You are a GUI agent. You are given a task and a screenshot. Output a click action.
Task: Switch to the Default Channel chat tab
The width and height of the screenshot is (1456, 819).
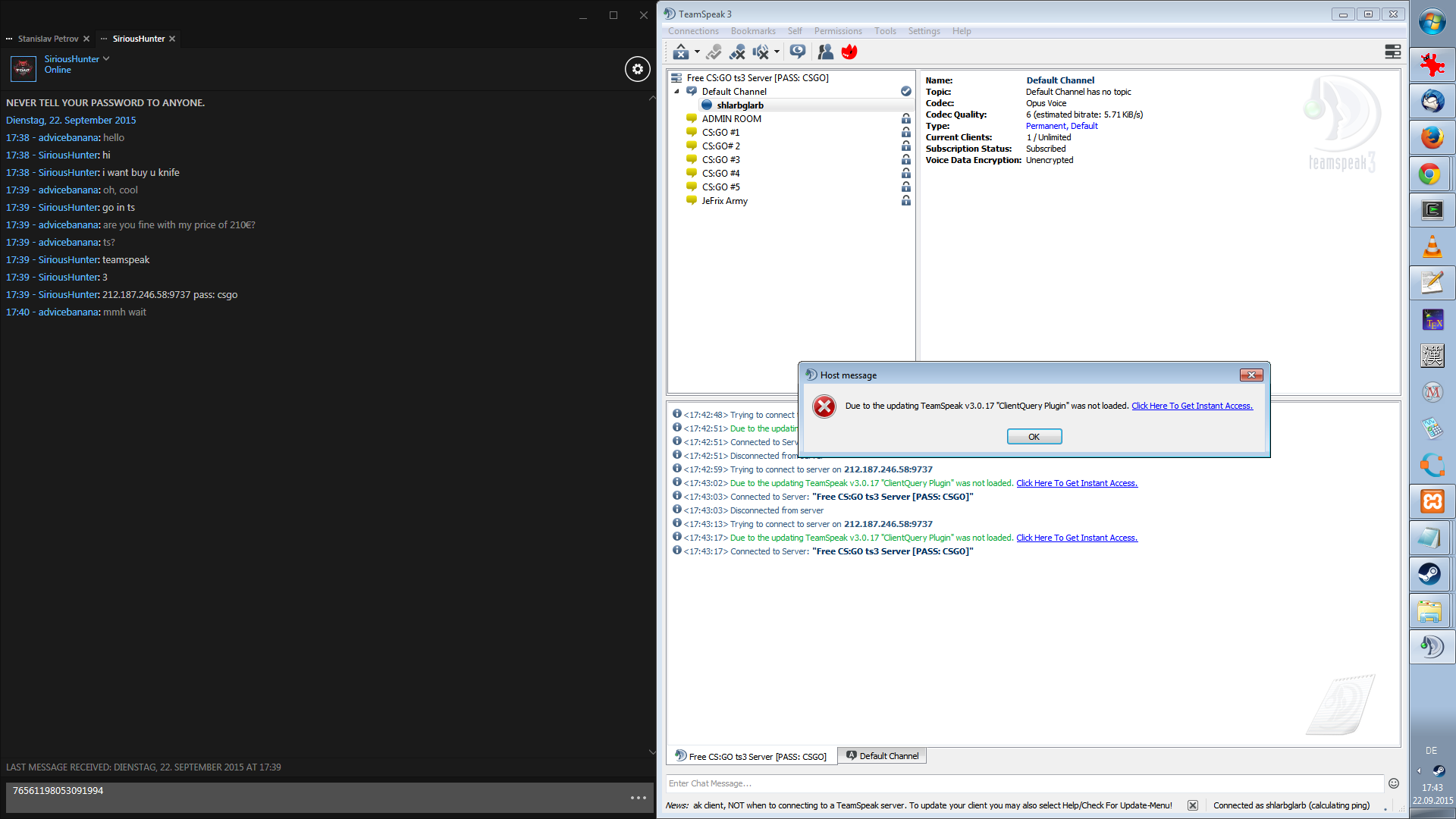(883, 756)
